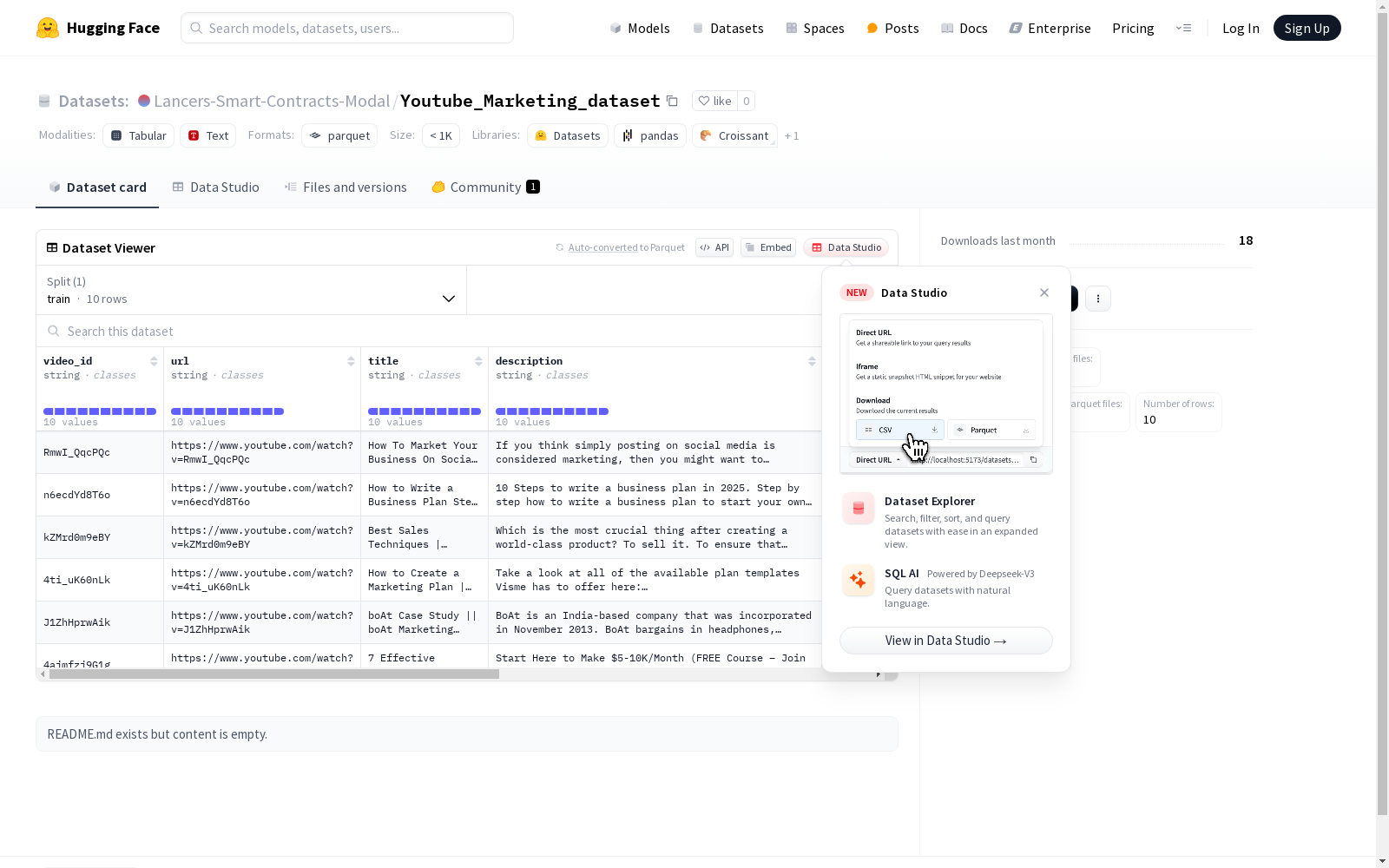Switch to the Dataset card tab
Screen dimensions: 1389x868
point(97,187)
